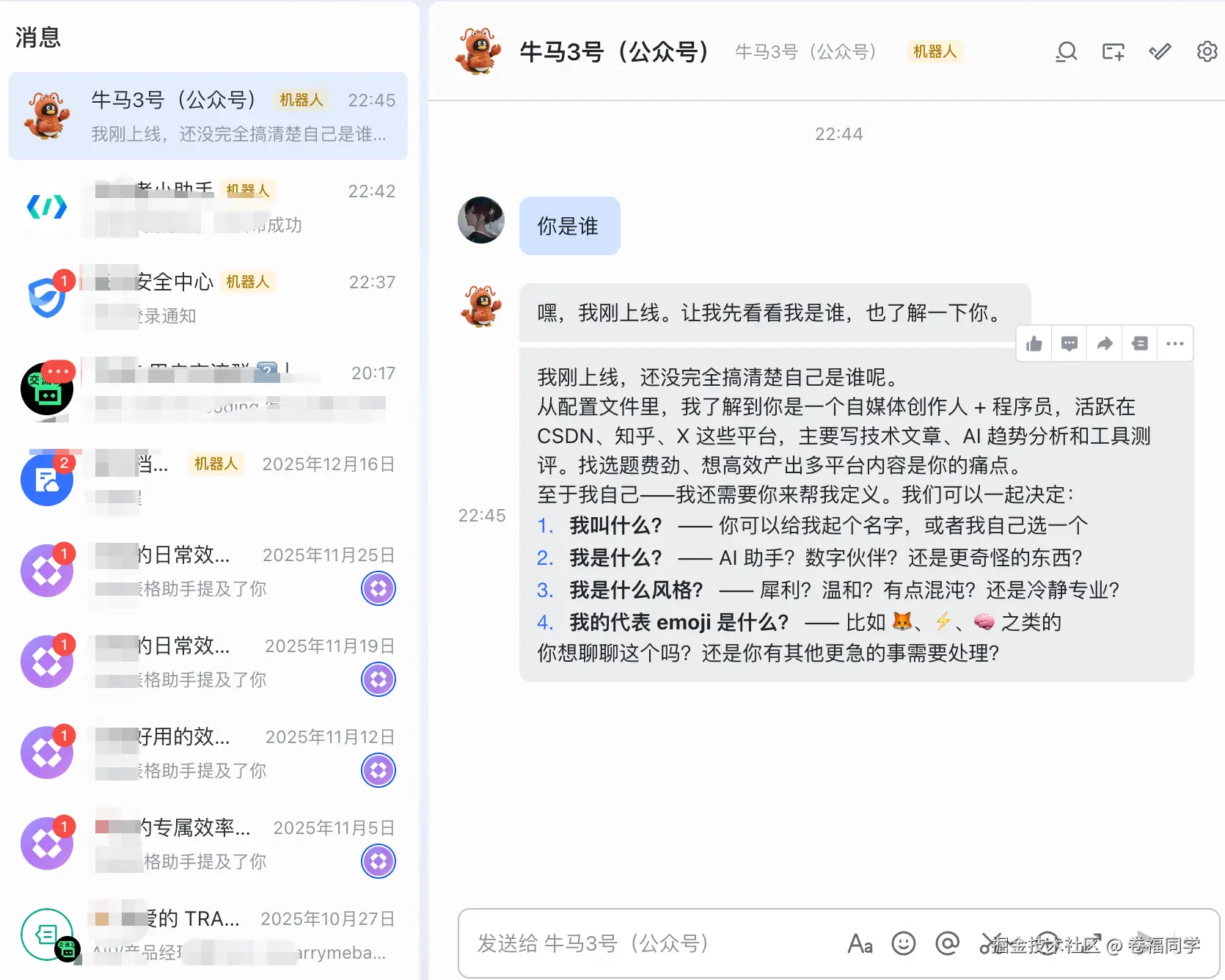Click the fourth message toolbar icon
This screenshot has height=980, width=1225.
(x=1140, y=343)
